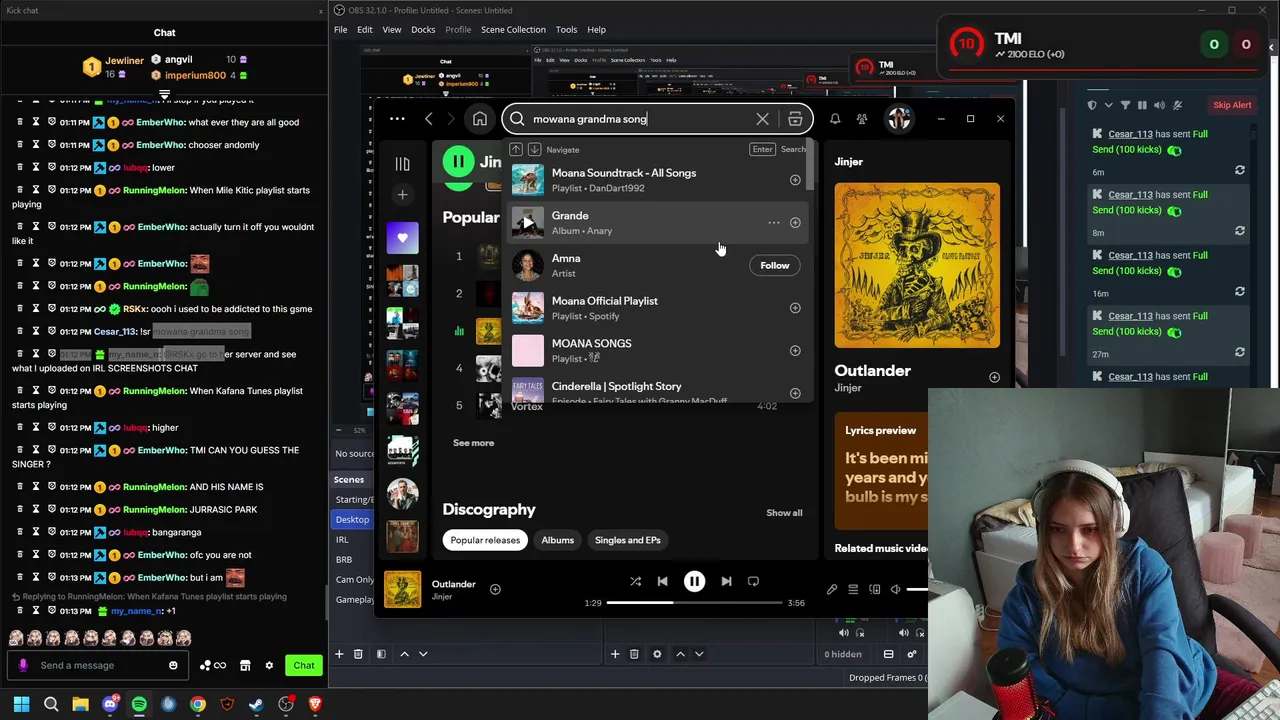Open Spotify three-dot app menu
1280x720 pixels.
tap(397, 119)
